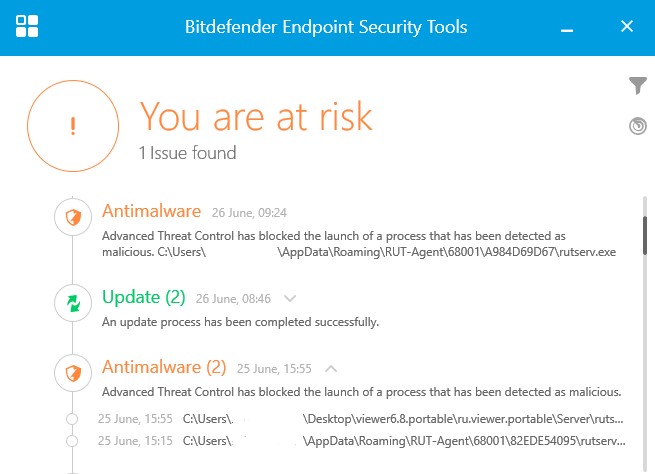
Task: Click the Update (2) event heading
Action: (x=144, y=297)
